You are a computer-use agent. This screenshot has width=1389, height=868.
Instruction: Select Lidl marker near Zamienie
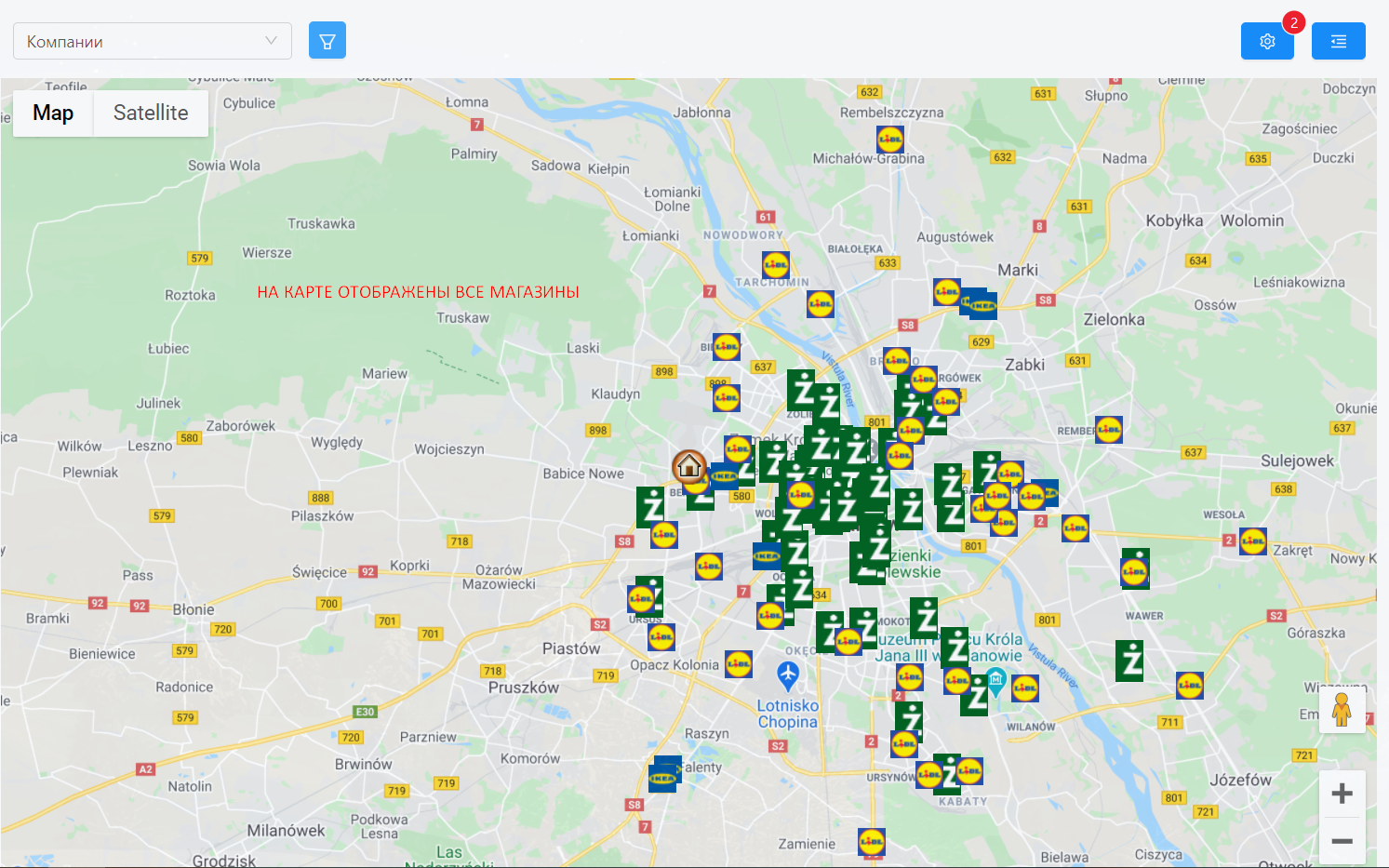coord(872,842)
